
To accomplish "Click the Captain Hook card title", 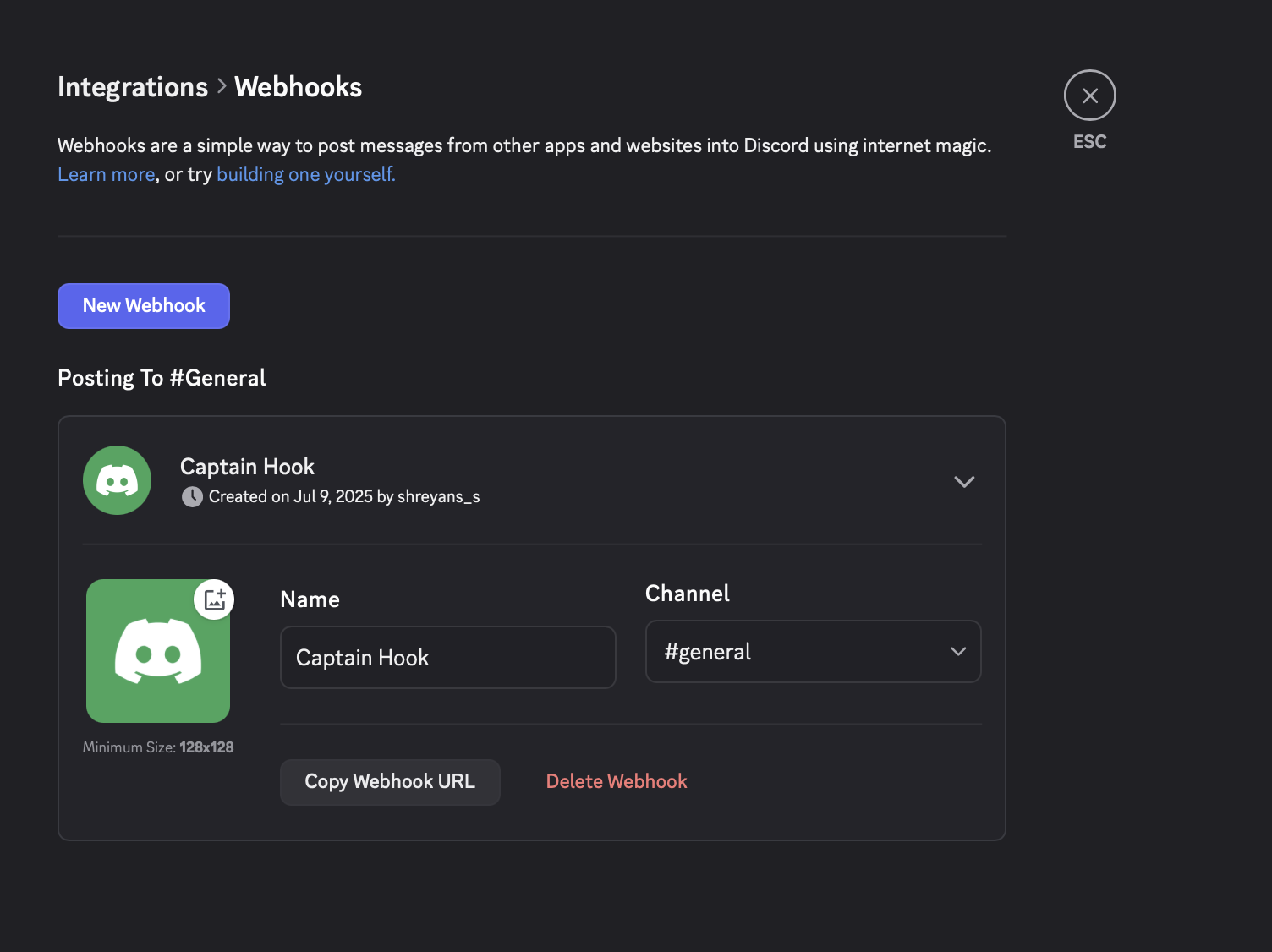I will (x=247, y=467).
